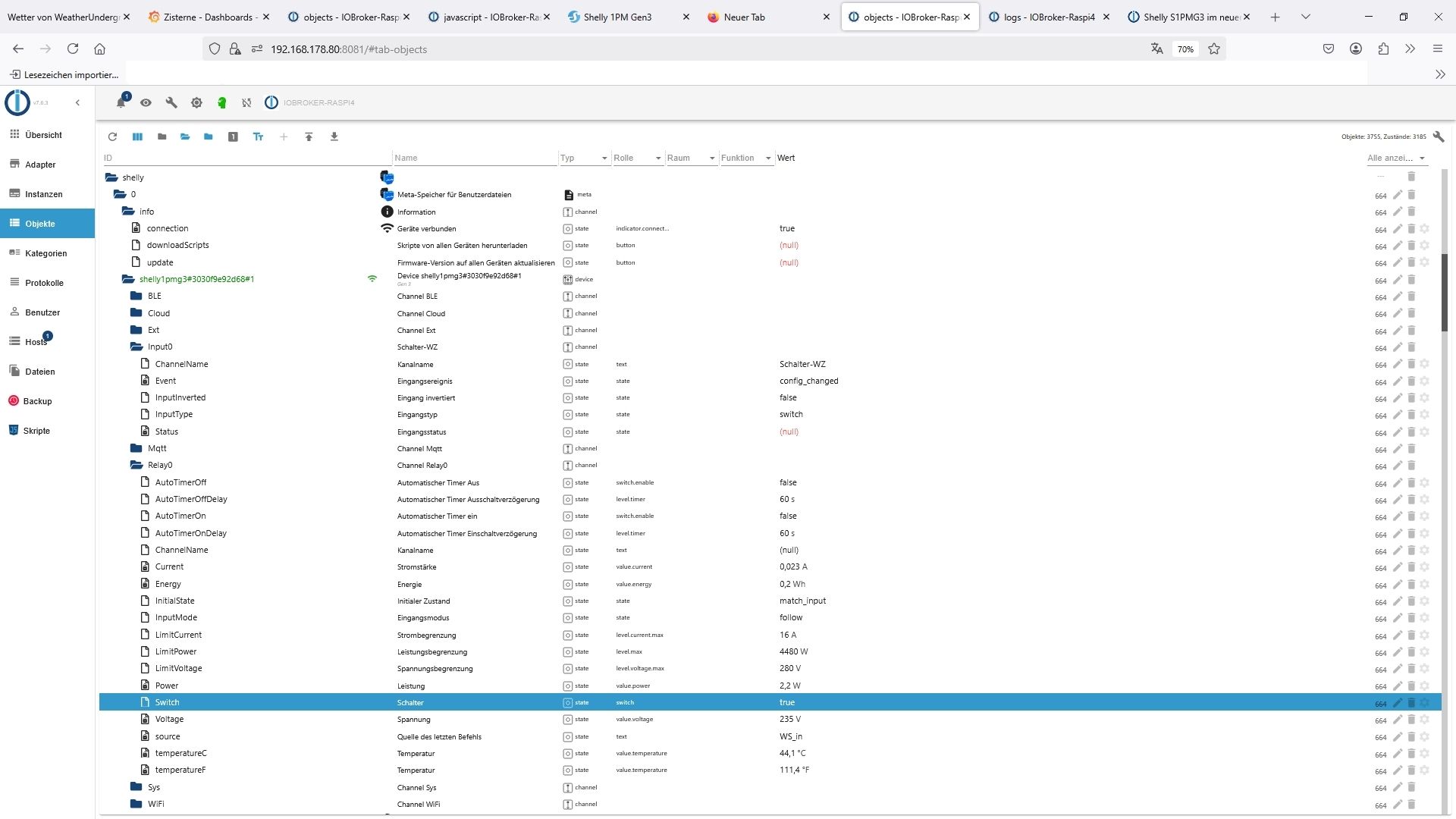Expand the Sys channel folder
Image resolution: width=1456 pixels, height=819 pixels.
click(x=136, y=787)
